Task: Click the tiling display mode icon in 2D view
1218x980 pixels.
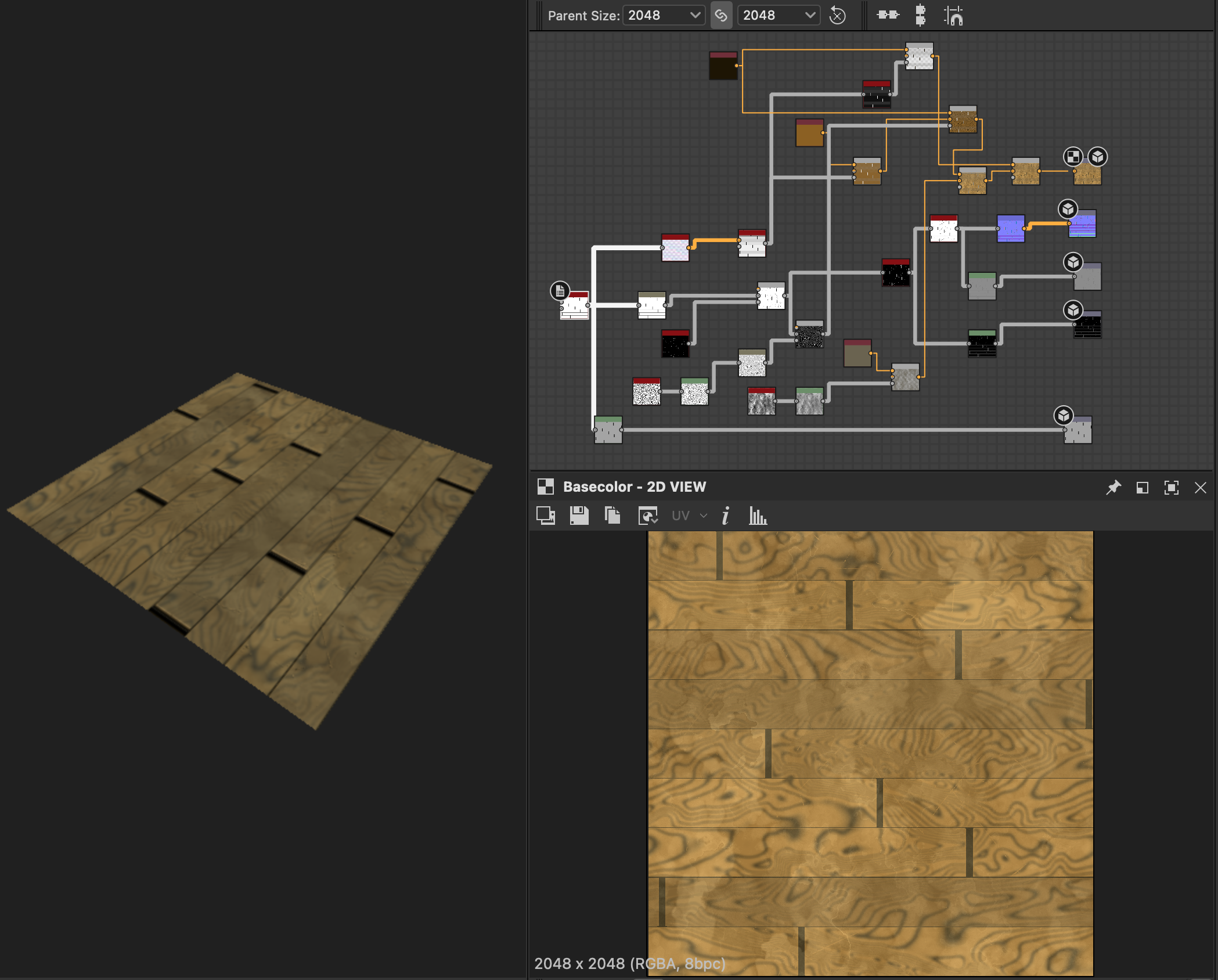Action: pyautogui.click(x=545, y=516)
